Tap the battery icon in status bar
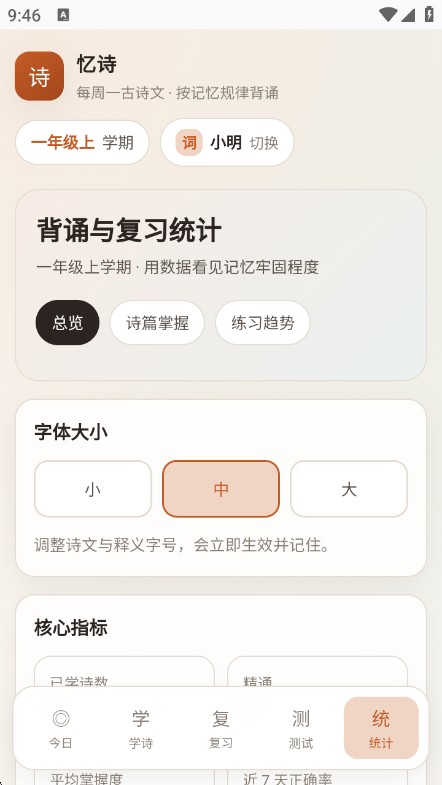 (x=429, y=14)
